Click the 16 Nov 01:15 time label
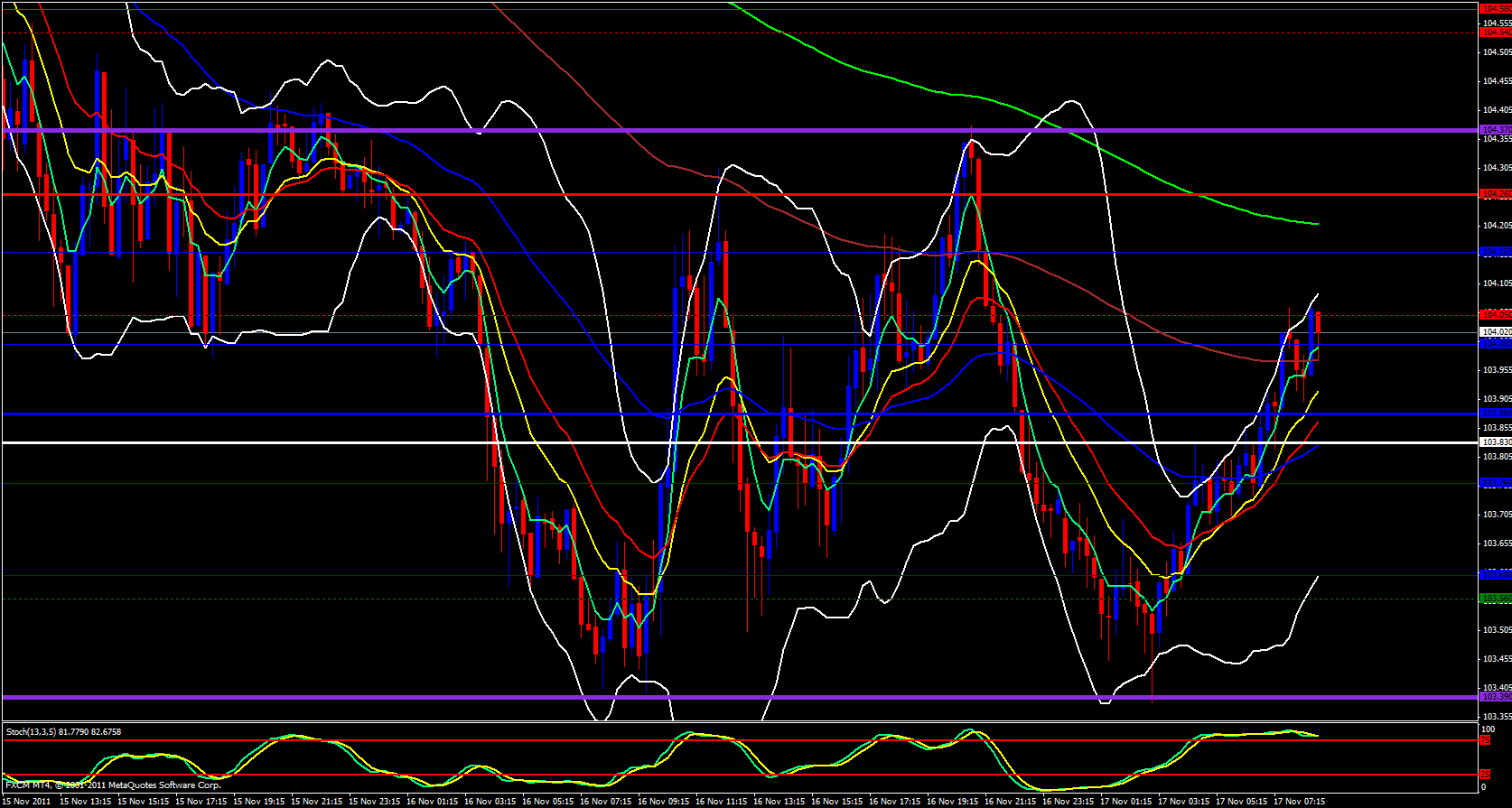This screenshot has height=808, width=1512. (430, 801)
